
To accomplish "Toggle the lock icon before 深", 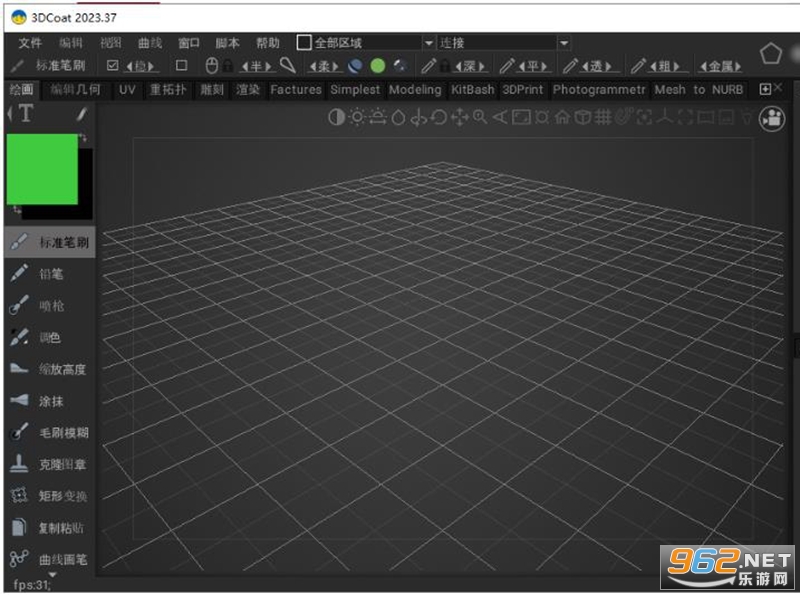I will 445,66.
